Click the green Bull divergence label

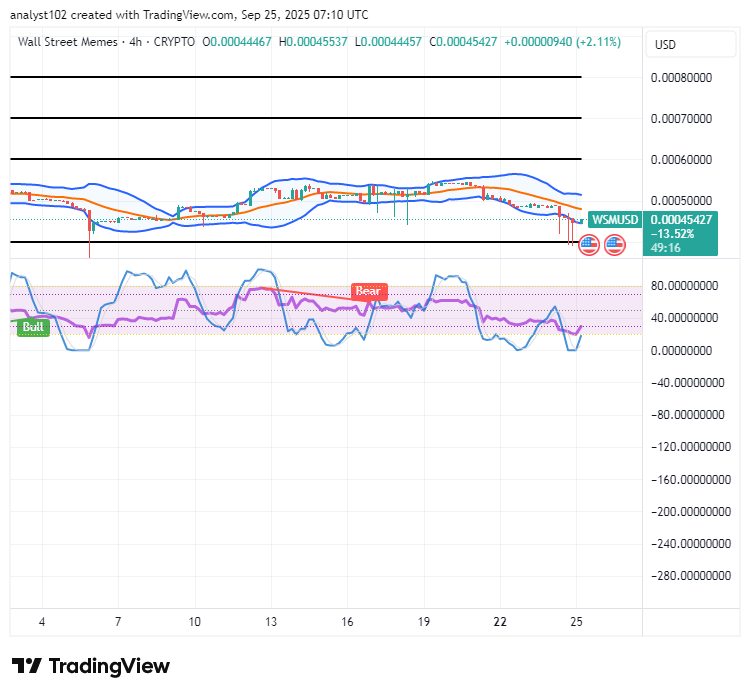point(33,327)
